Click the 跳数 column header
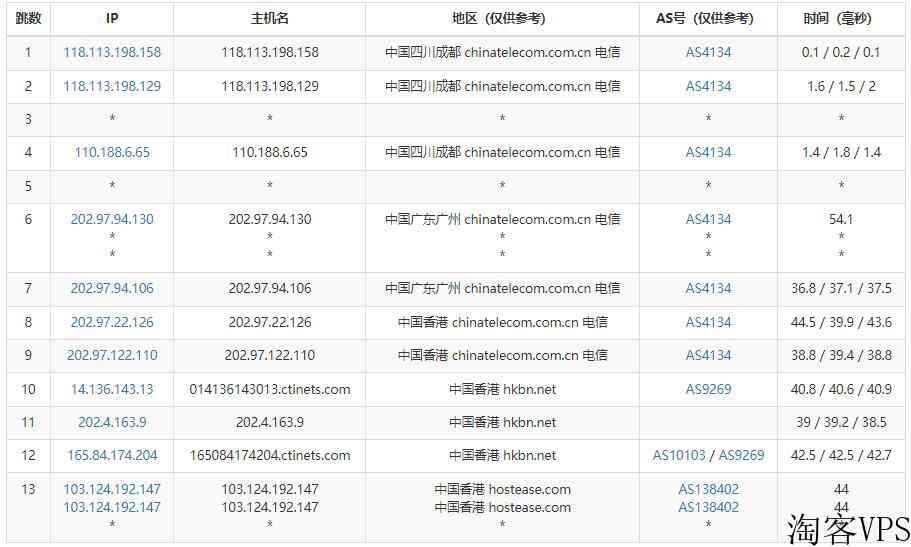 coord(28,19)
